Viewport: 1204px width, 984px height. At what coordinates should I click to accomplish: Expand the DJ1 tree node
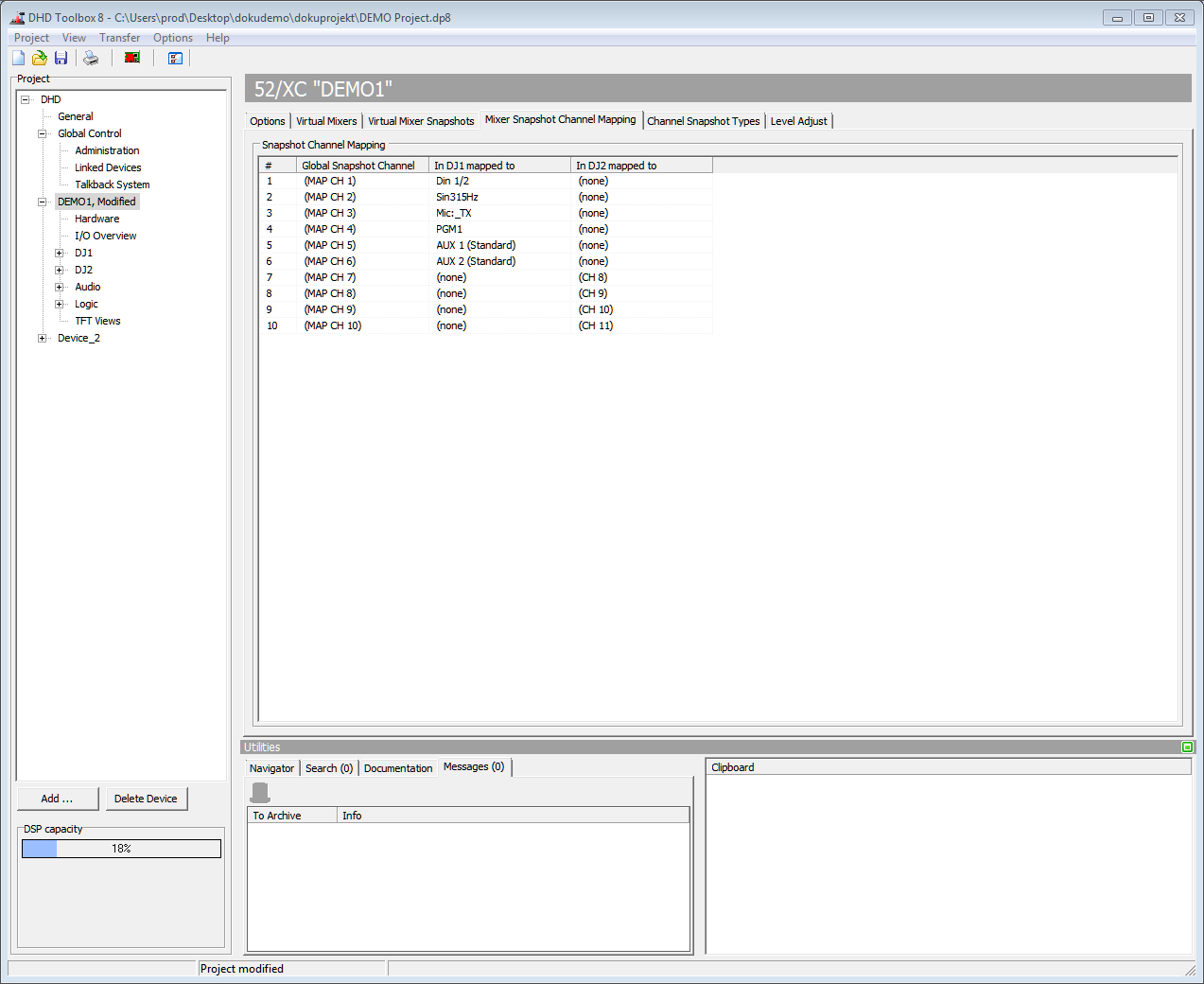pyautogui.click(x=59, y=254)
